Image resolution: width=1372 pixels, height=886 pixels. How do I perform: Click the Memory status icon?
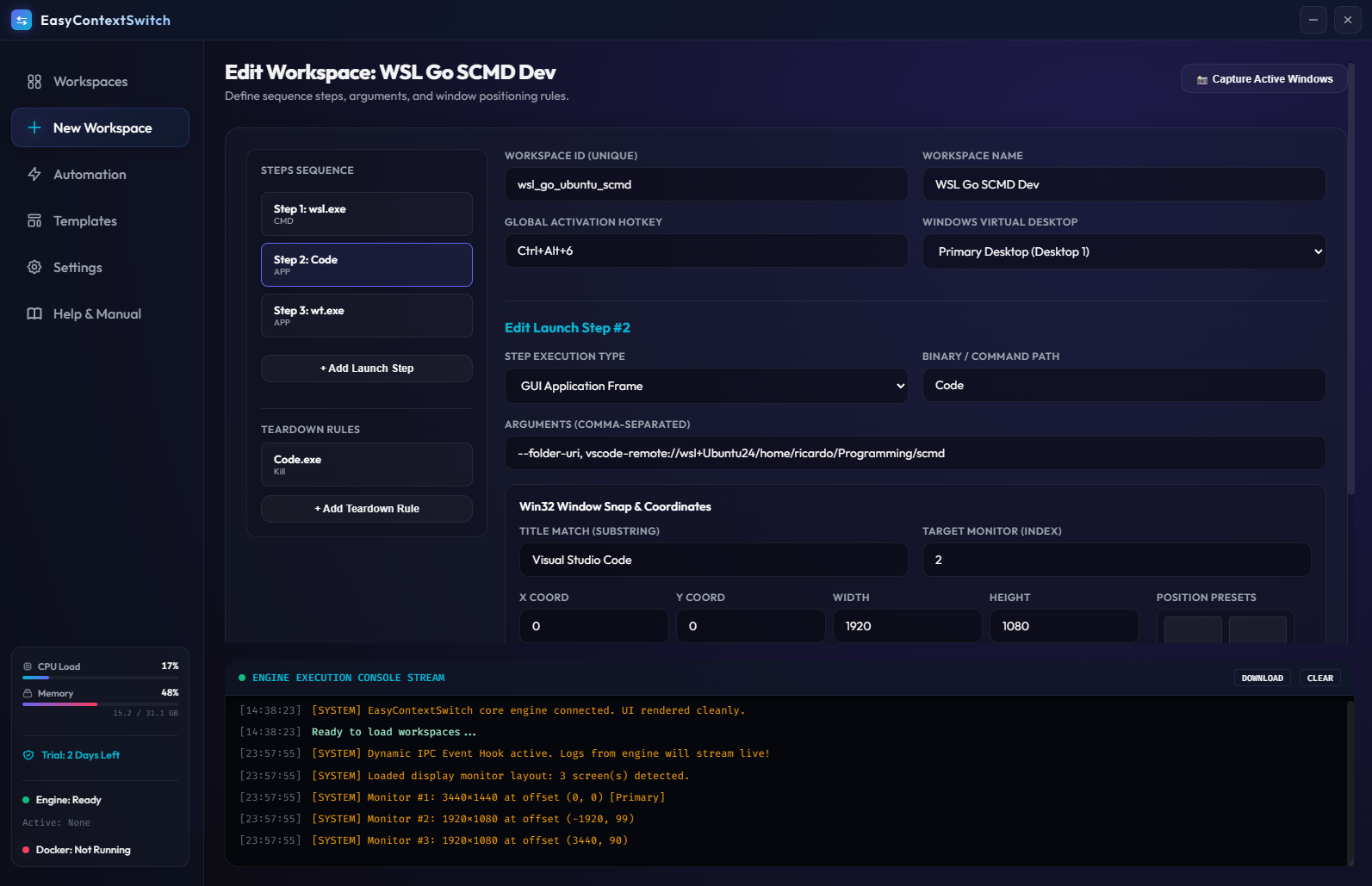coord(28,693)
